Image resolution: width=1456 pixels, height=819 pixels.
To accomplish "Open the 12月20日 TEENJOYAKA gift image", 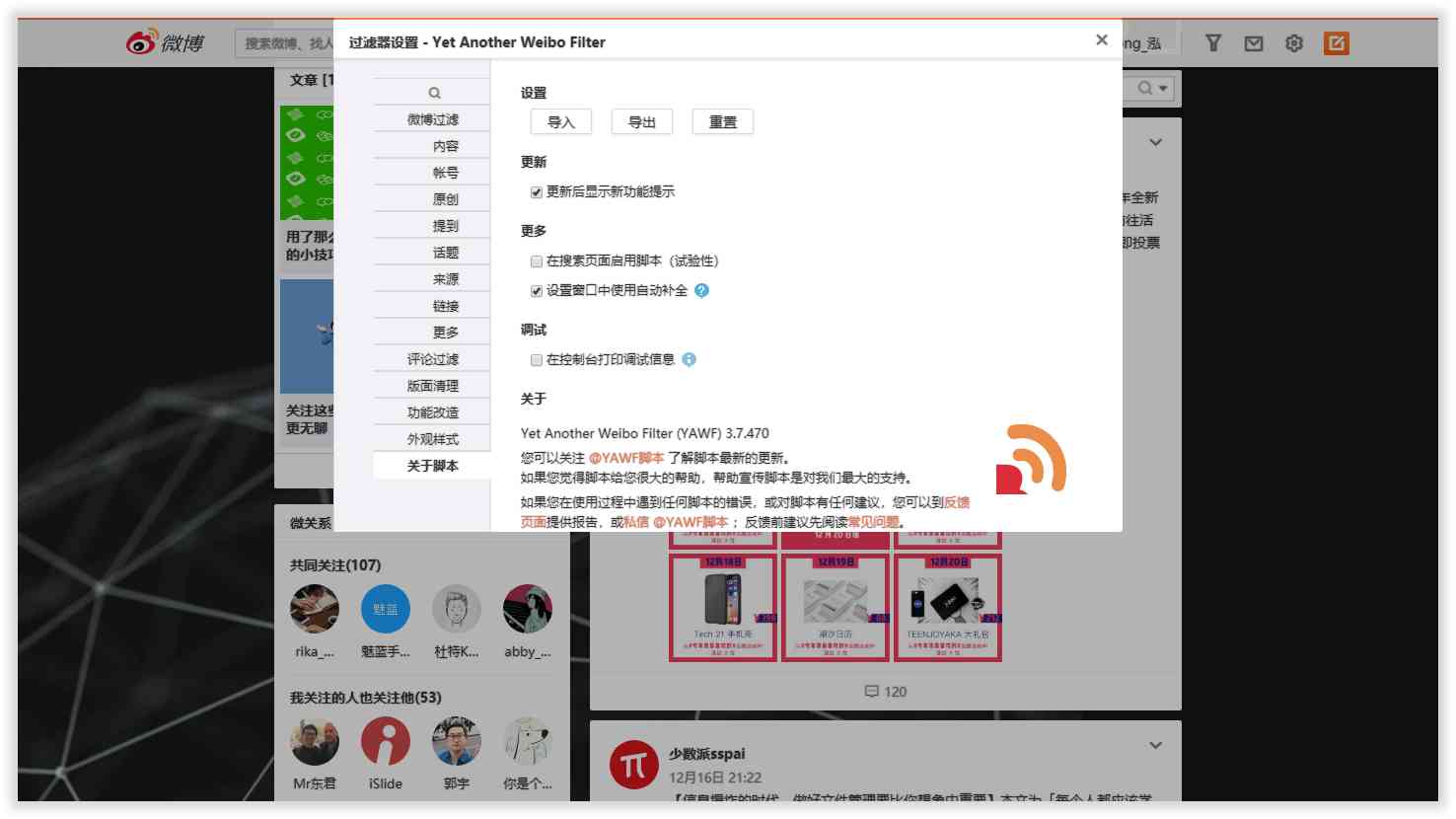I will [948, 607].
